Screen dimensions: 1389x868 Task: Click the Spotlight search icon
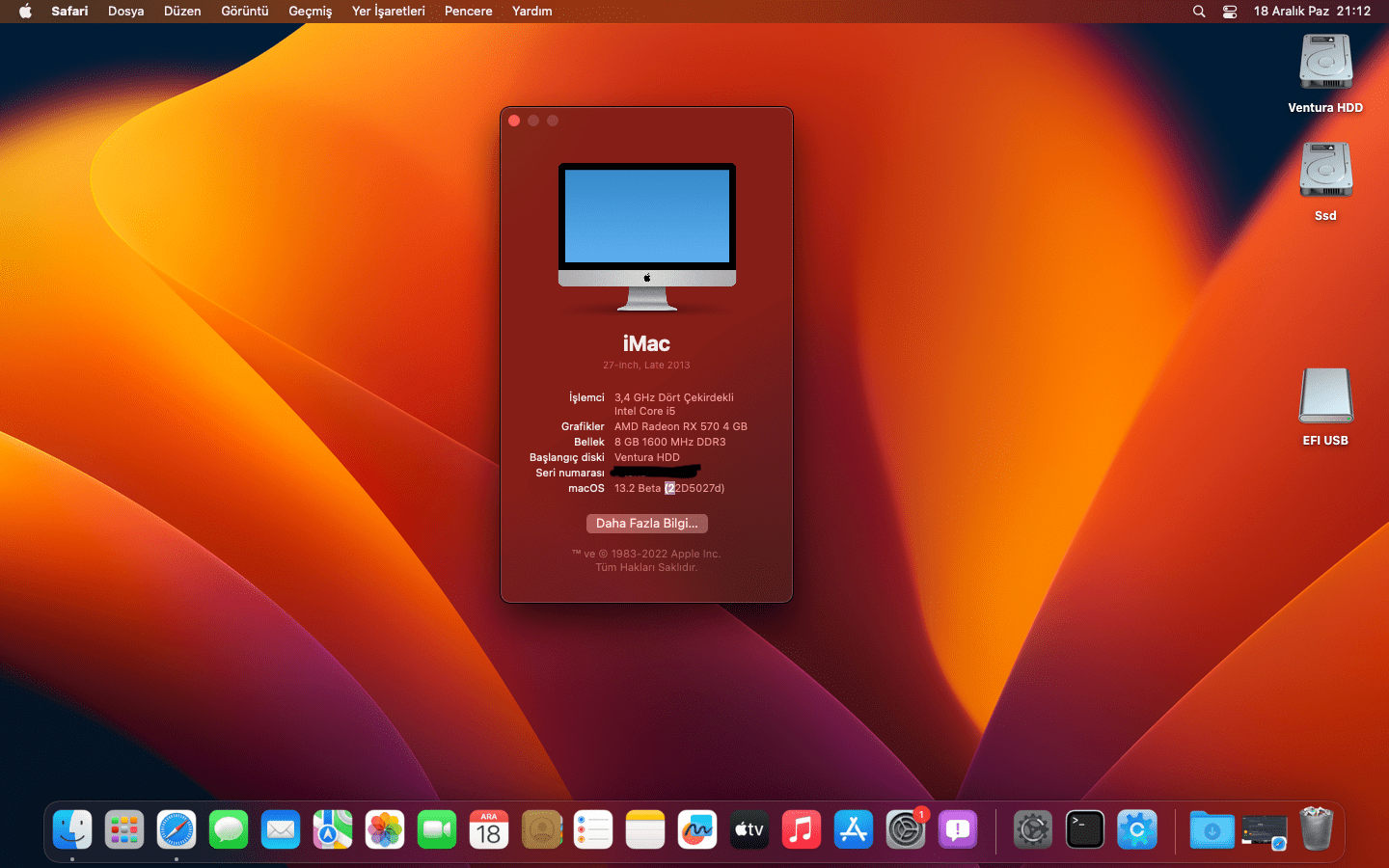[x=1199, y=12]
